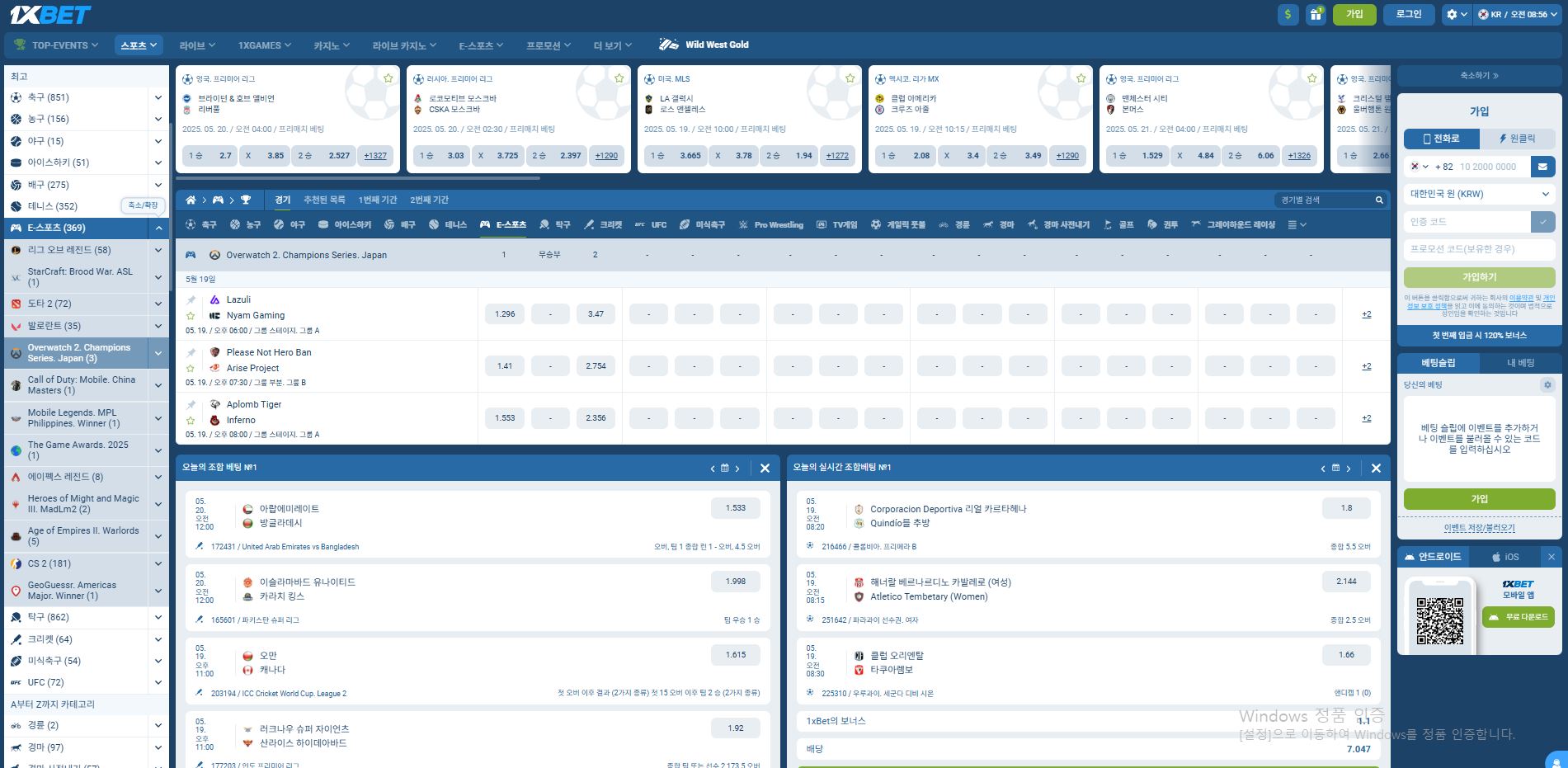
Task: Open calendar in today's accumulator panel
Action: point(724,468)
